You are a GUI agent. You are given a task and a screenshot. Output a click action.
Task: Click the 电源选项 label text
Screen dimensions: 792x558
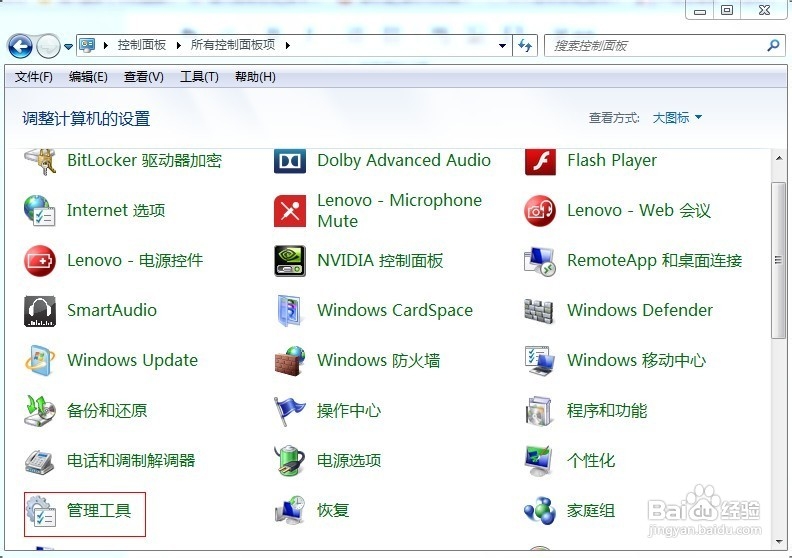(349, 461)
